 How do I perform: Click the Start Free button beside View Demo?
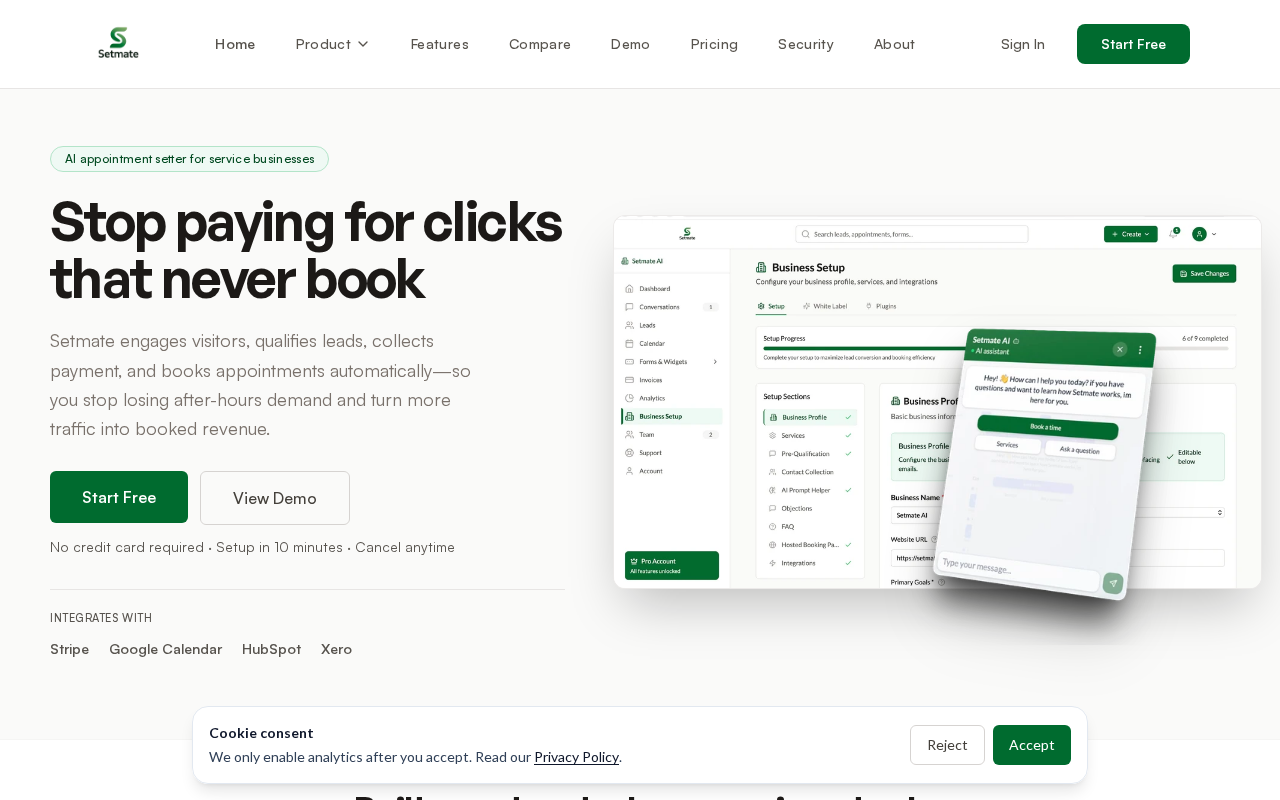pos(119,497)
